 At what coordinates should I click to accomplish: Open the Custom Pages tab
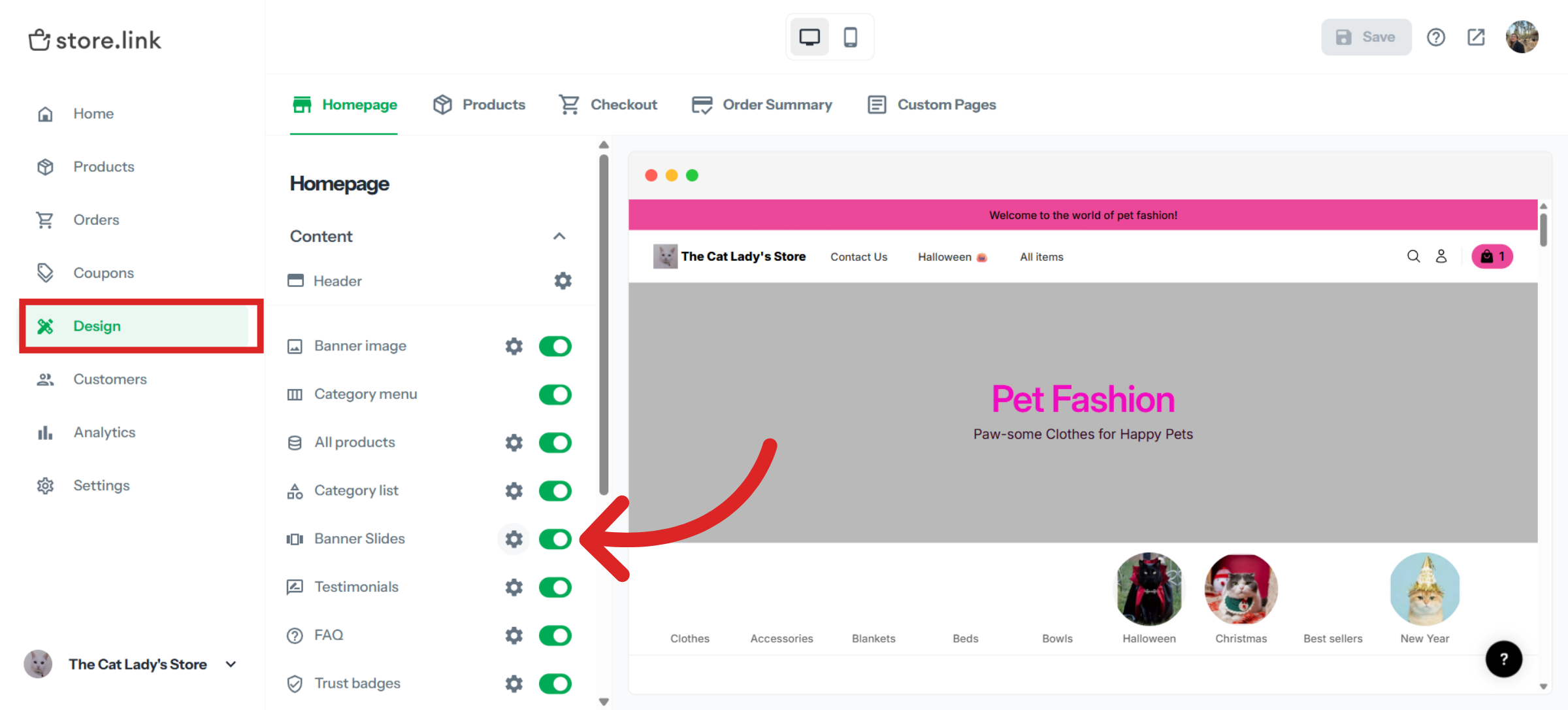[x=931, y=105]
